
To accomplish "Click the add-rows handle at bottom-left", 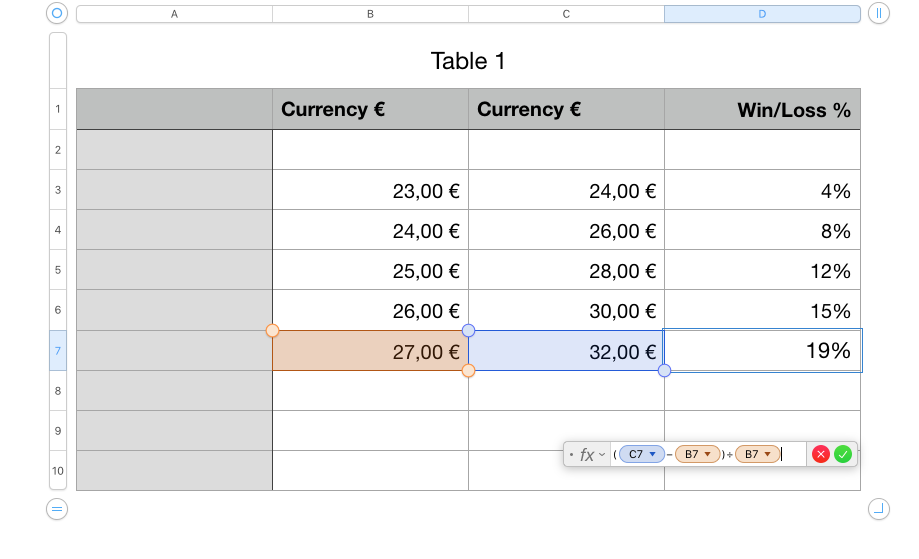I will [57, 510].
